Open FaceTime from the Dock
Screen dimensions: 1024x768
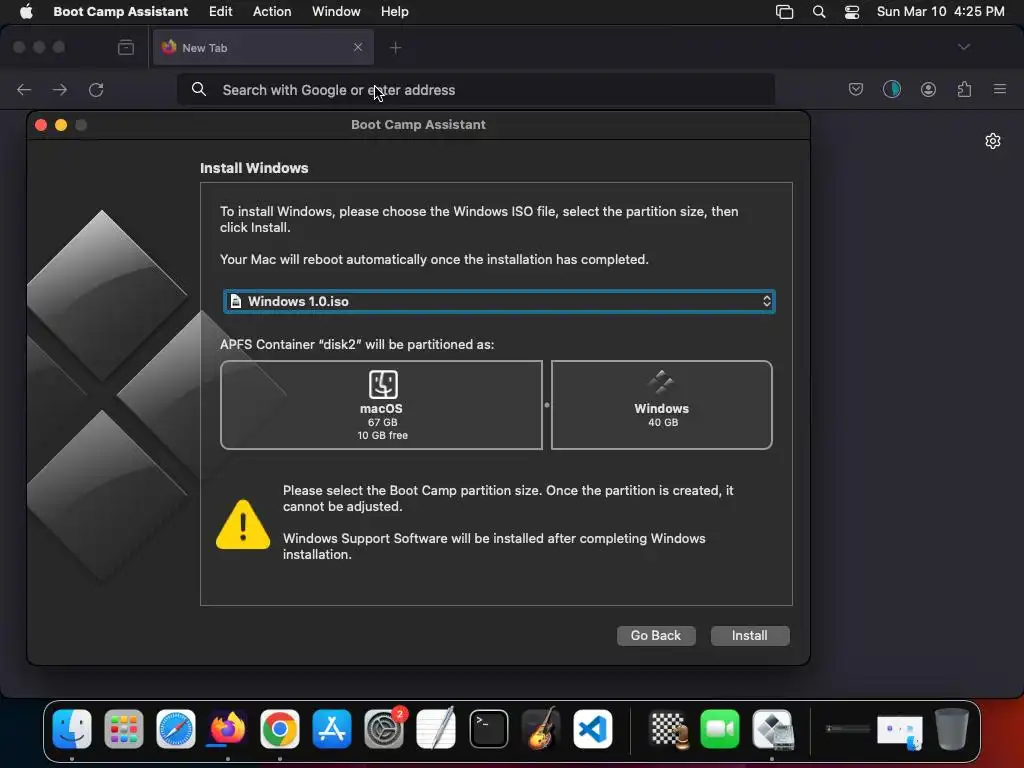click(x=720, y=729)
